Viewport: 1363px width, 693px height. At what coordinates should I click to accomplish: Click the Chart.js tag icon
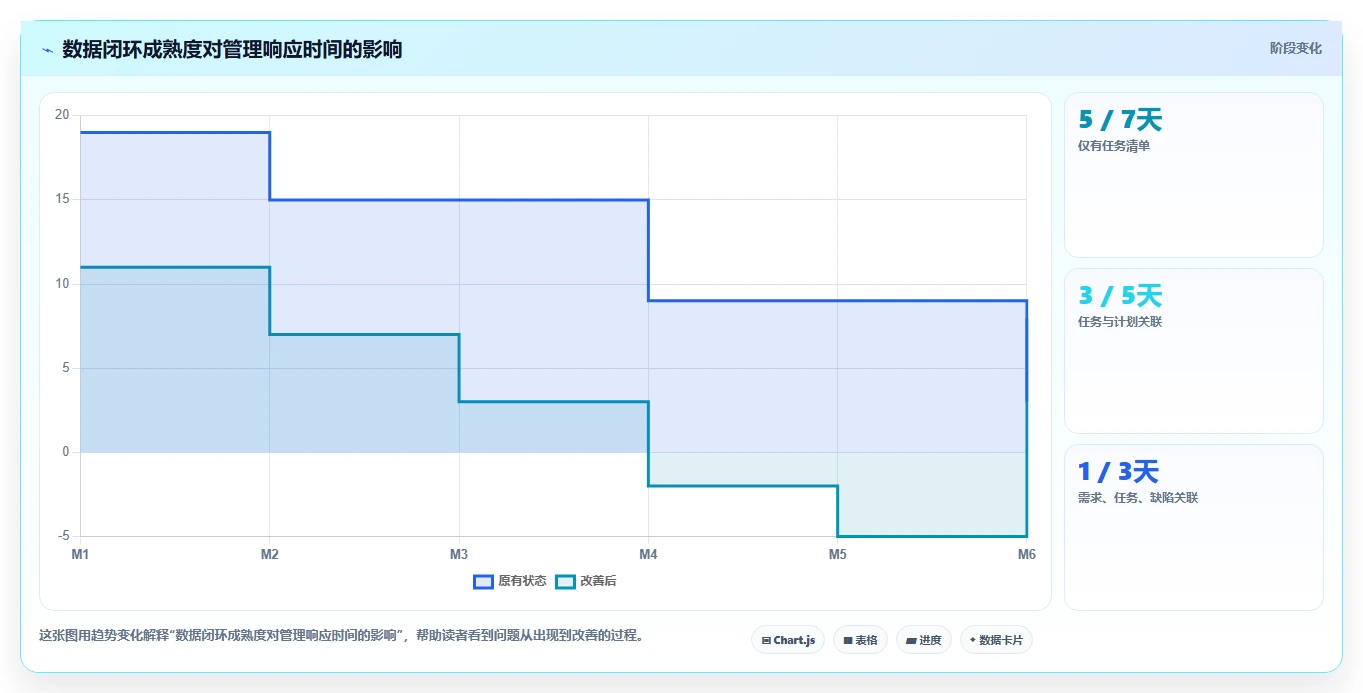[x=766, y=640]
